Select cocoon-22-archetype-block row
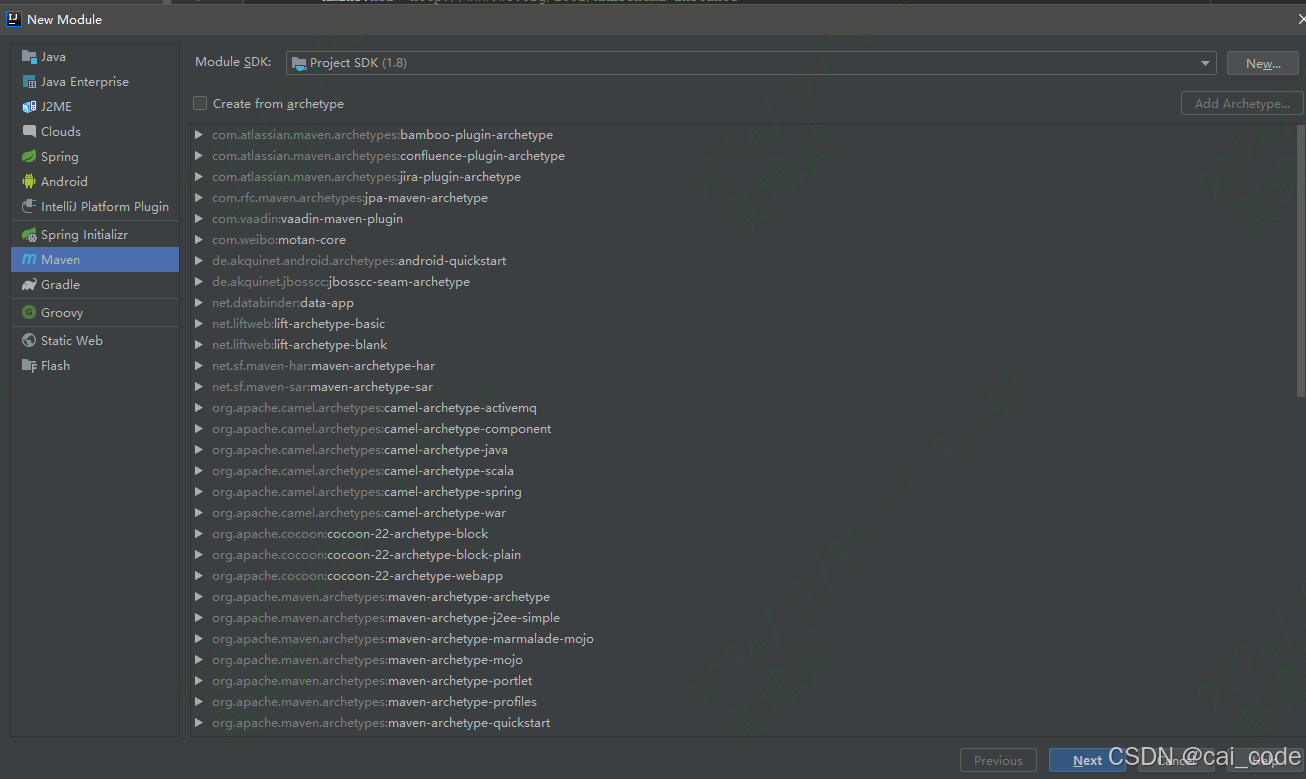The image size is (1306, 779). coord(743,534)
